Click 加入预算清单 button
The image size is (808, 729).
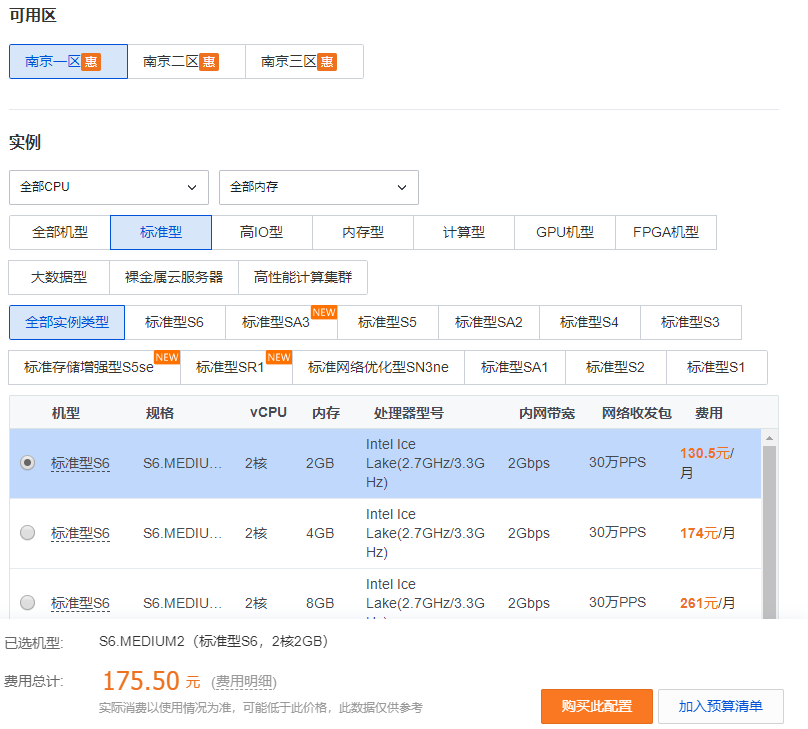[720, 706]
